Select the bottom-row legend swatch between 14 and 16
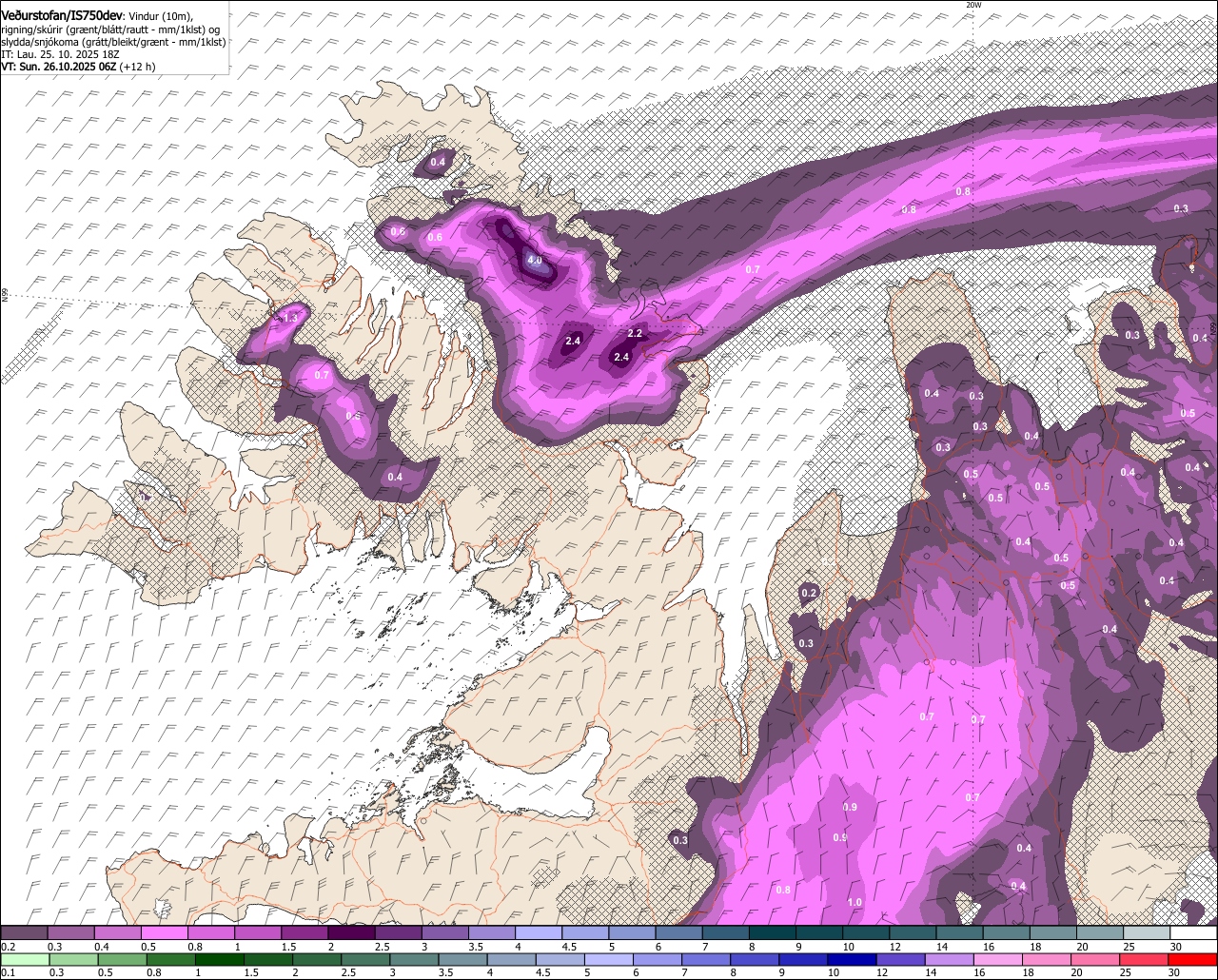Screen dimensions: 1218x980 click(949, 959)
